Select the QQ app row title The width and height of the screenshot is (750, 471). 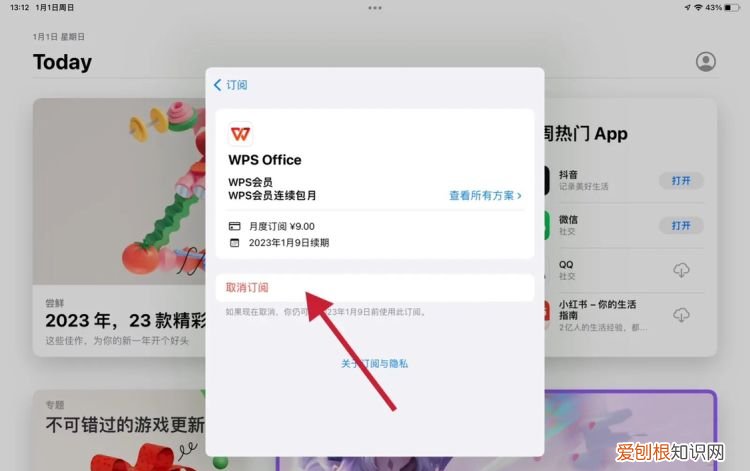566,264
